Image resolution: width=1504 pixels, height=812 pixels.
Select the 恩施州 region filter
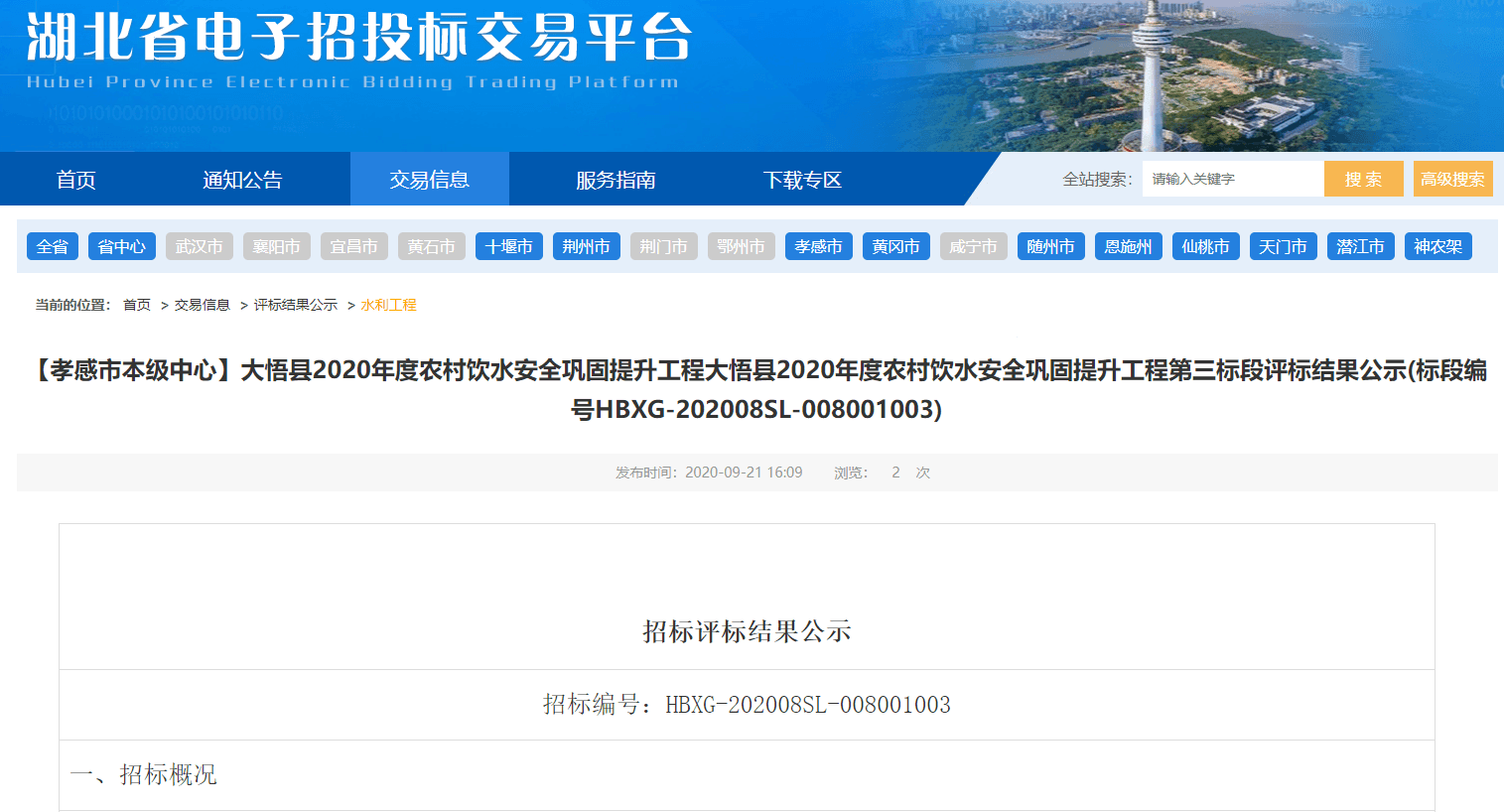coord(1129,246)
